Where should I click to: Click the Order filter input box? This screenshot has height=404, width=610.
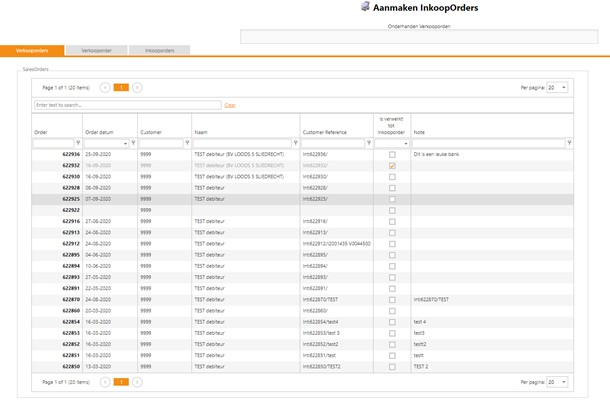53,143
